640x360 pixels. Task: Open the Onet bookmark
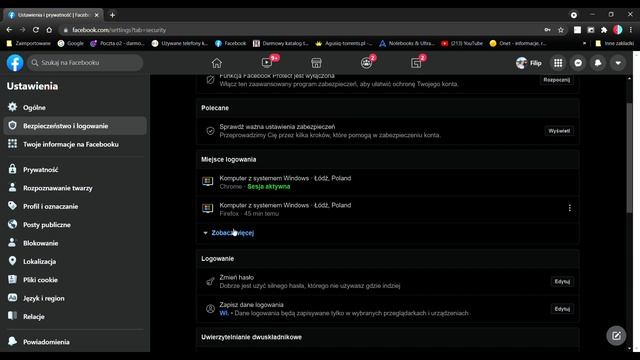click(x=518, y=43)
